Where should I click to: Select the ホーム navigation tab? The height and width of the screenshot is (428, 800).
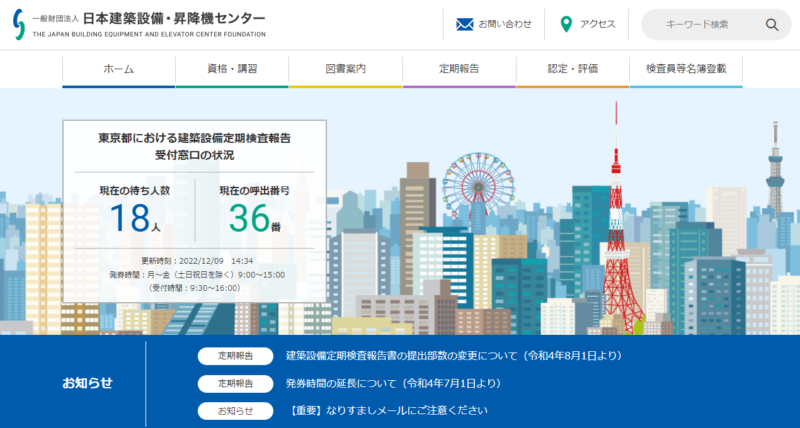point(119,69)
